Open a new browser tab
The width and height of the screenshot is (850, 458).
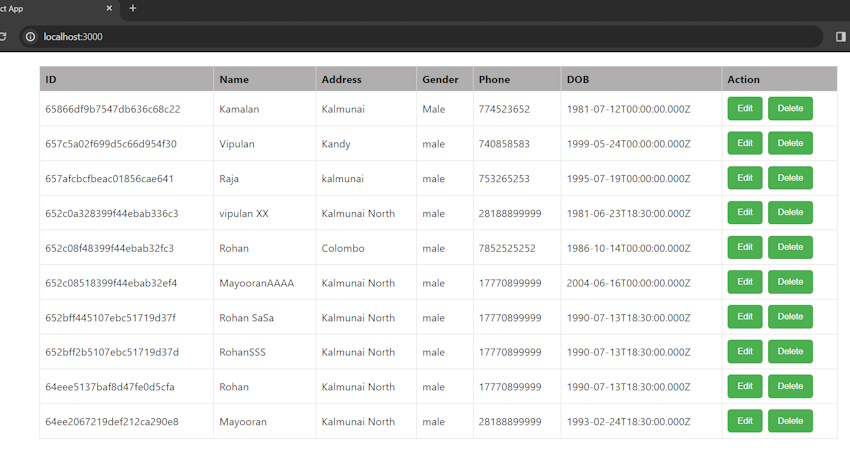(x=133, y=8)
